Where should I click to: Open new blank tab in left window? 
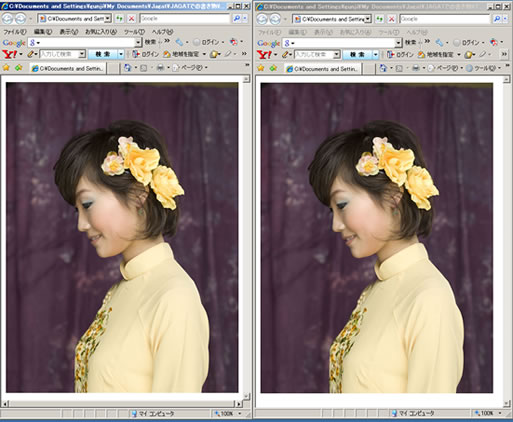pos(113,69)
